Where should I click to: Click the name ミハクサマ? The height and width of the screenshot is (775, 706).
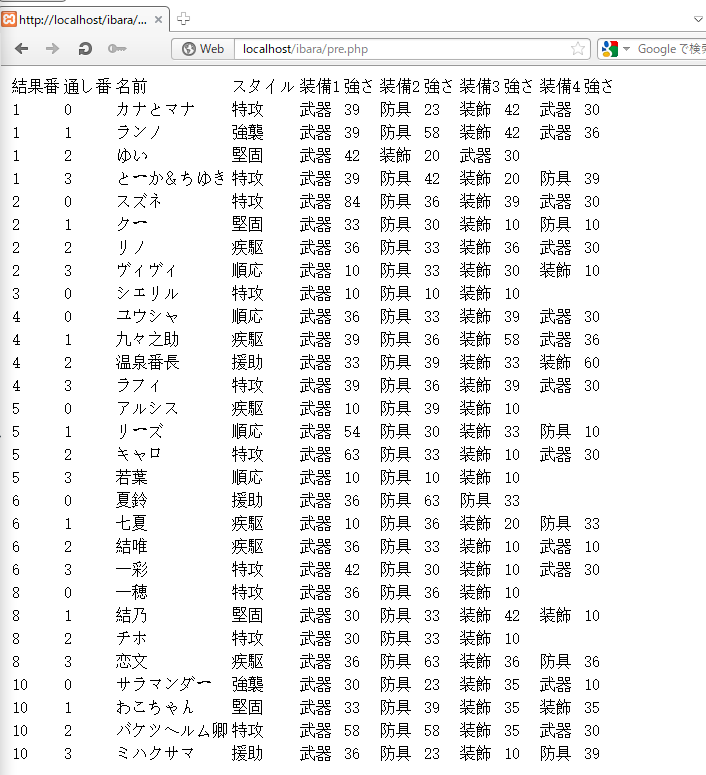(155, 753)
